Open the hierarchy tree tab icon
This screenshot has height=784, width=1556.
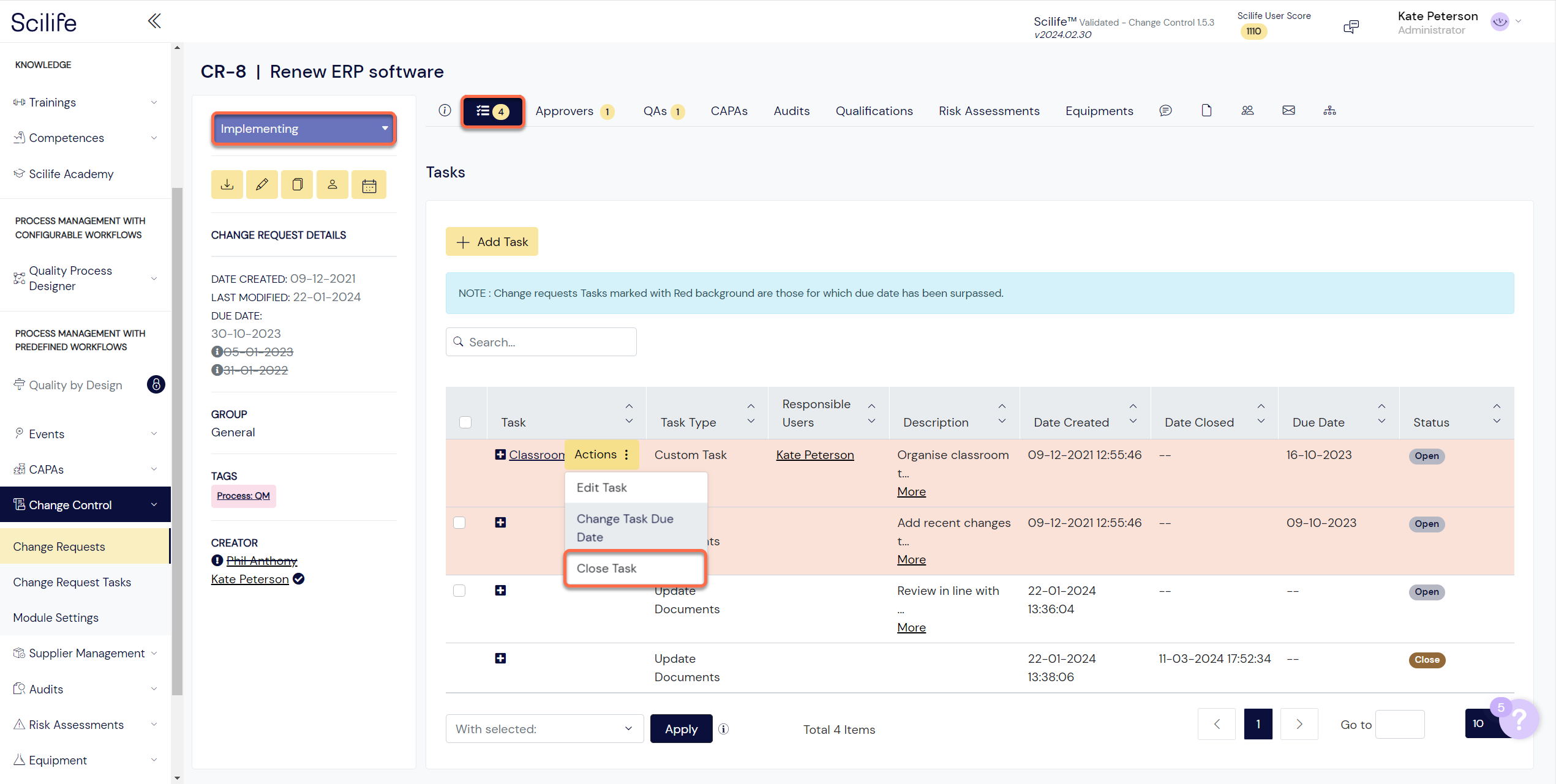tap(1329, 110)
